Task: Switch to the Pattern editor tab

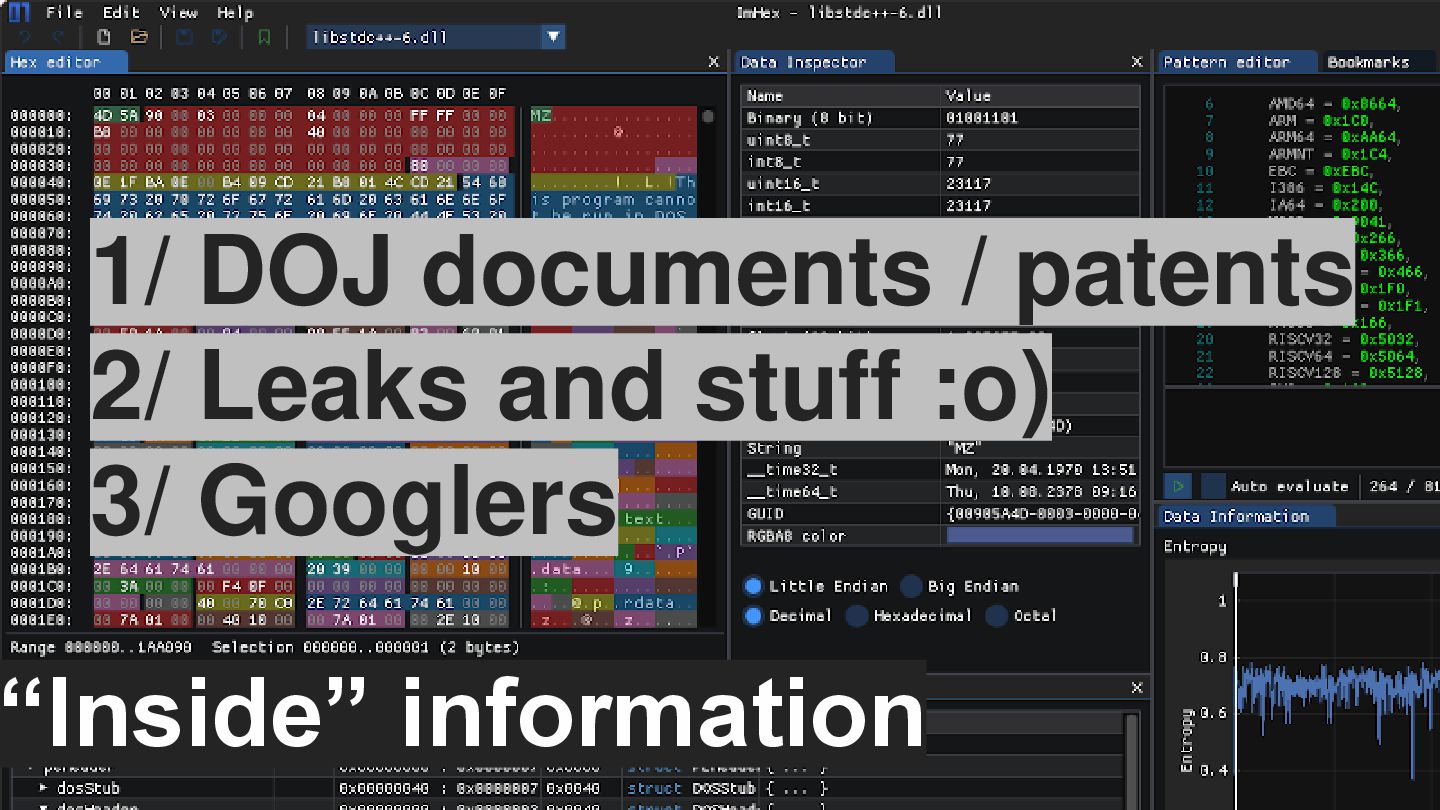Action: click(x=1238, y=62)
